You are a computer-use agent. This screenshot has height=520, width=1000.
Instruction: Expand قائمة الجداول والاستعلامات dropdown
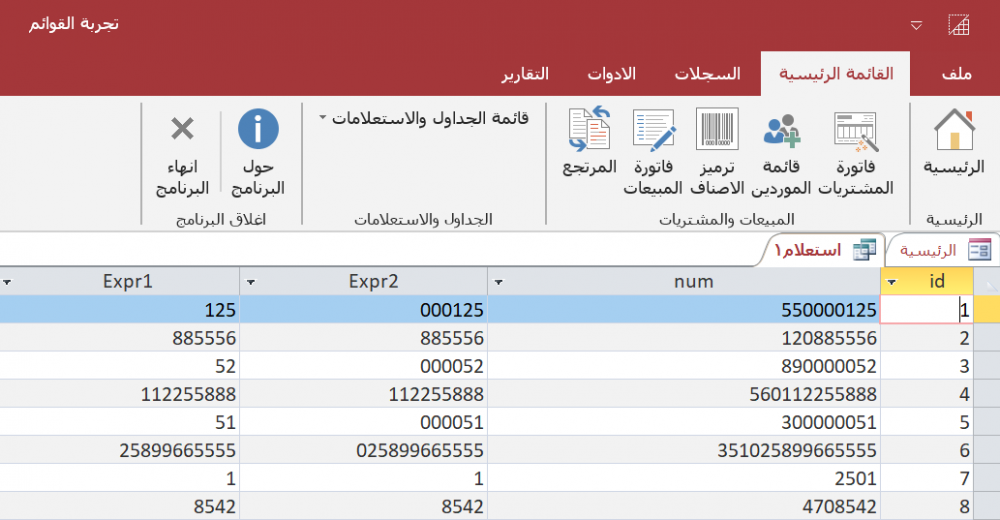click(323, 118)
